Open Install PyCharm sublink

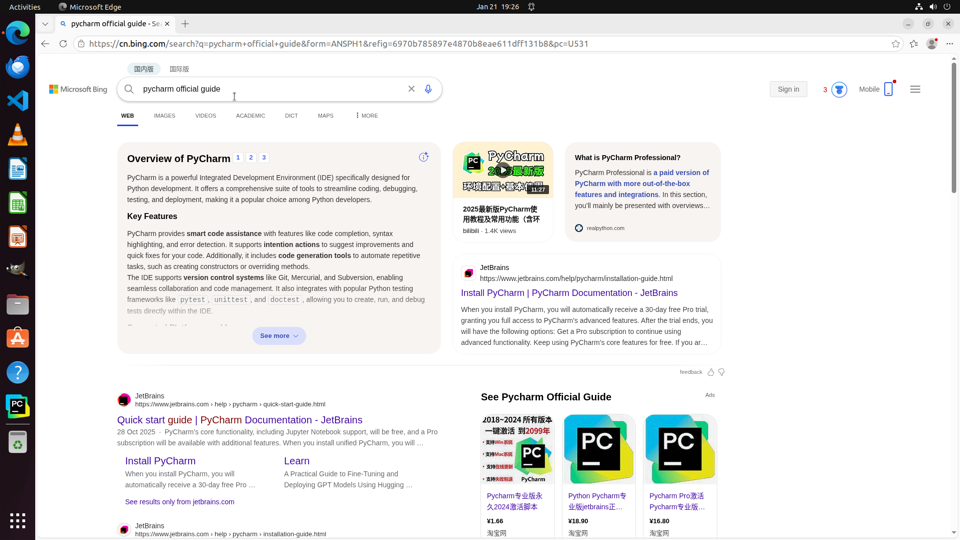(x=160, y=461)
